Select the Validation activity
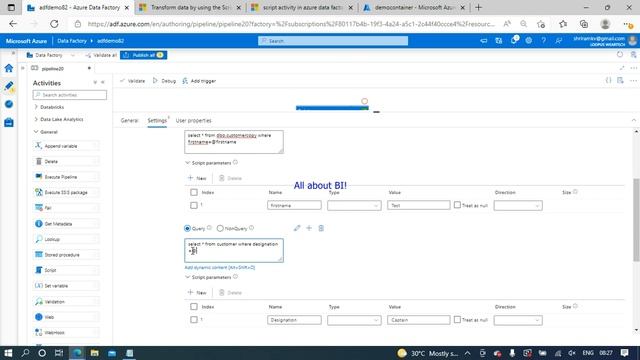The height and width of the screenshot is (360, 640). point(66,302)
